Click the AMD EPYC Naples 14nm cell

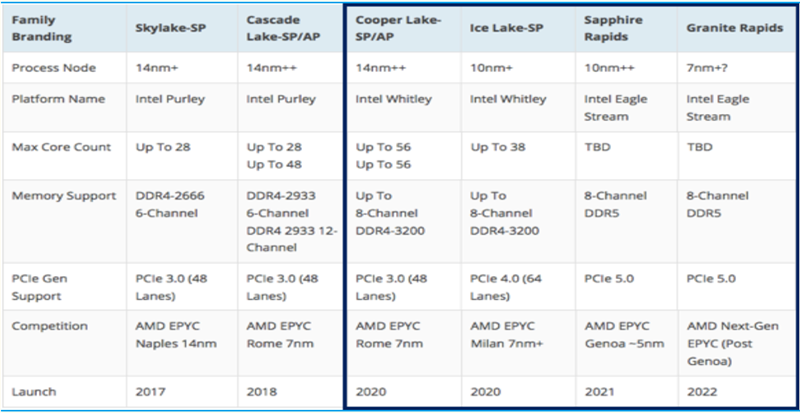[174, 334]
